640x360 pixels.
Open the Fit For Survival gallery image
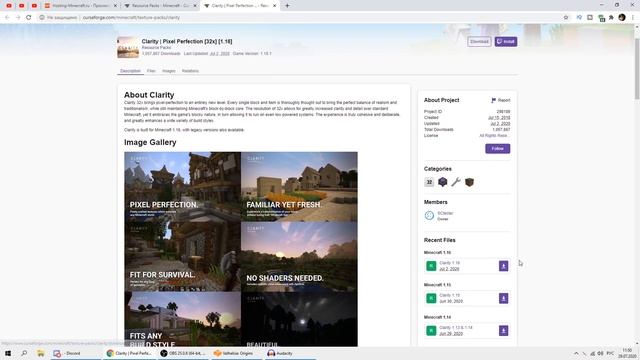point(182,256)
